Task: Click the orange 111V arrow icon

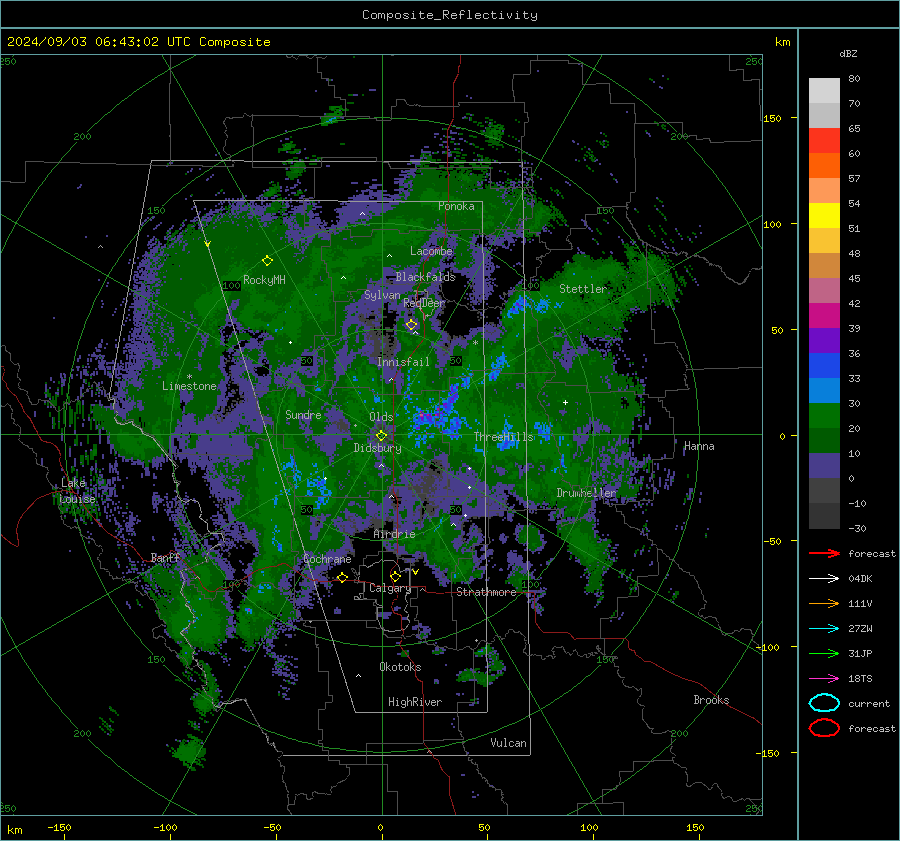Action: point(824,603)
